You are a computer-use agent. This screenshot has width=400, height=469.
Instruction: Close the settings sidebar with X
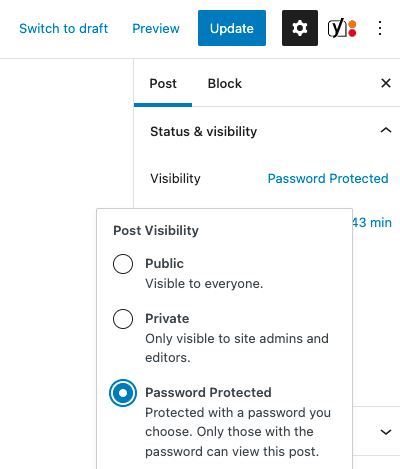[x=386, y=83]
